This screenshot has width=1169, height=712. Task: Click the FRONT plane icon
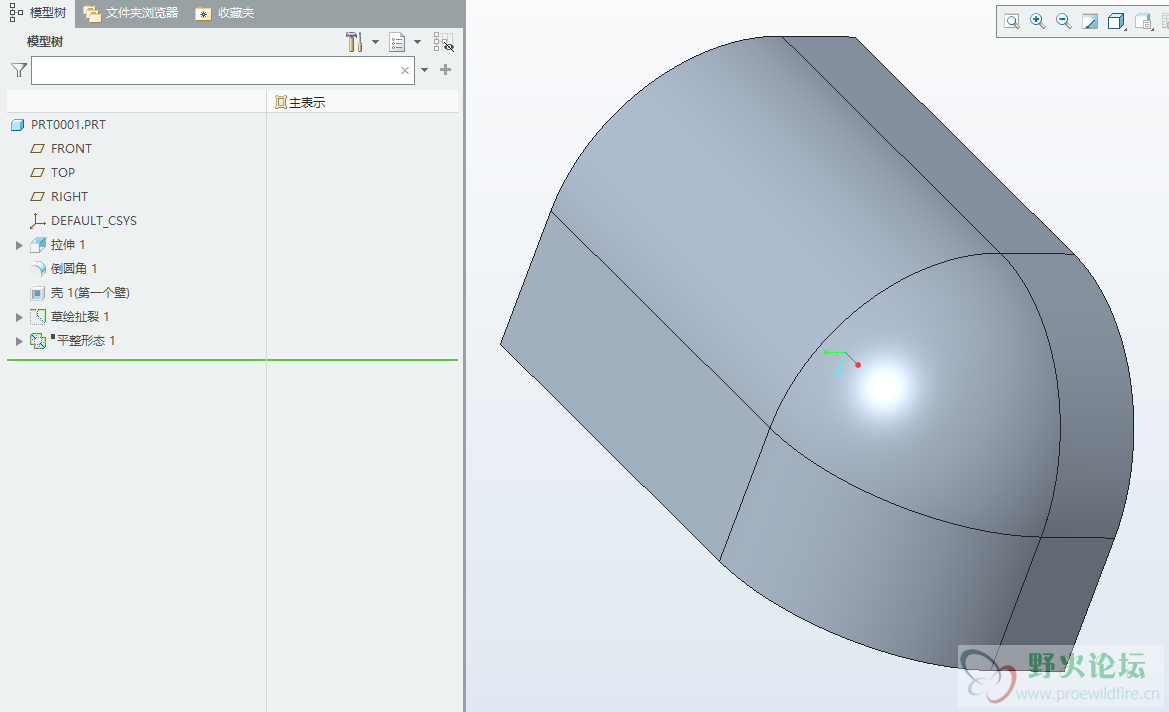(37, 148)
